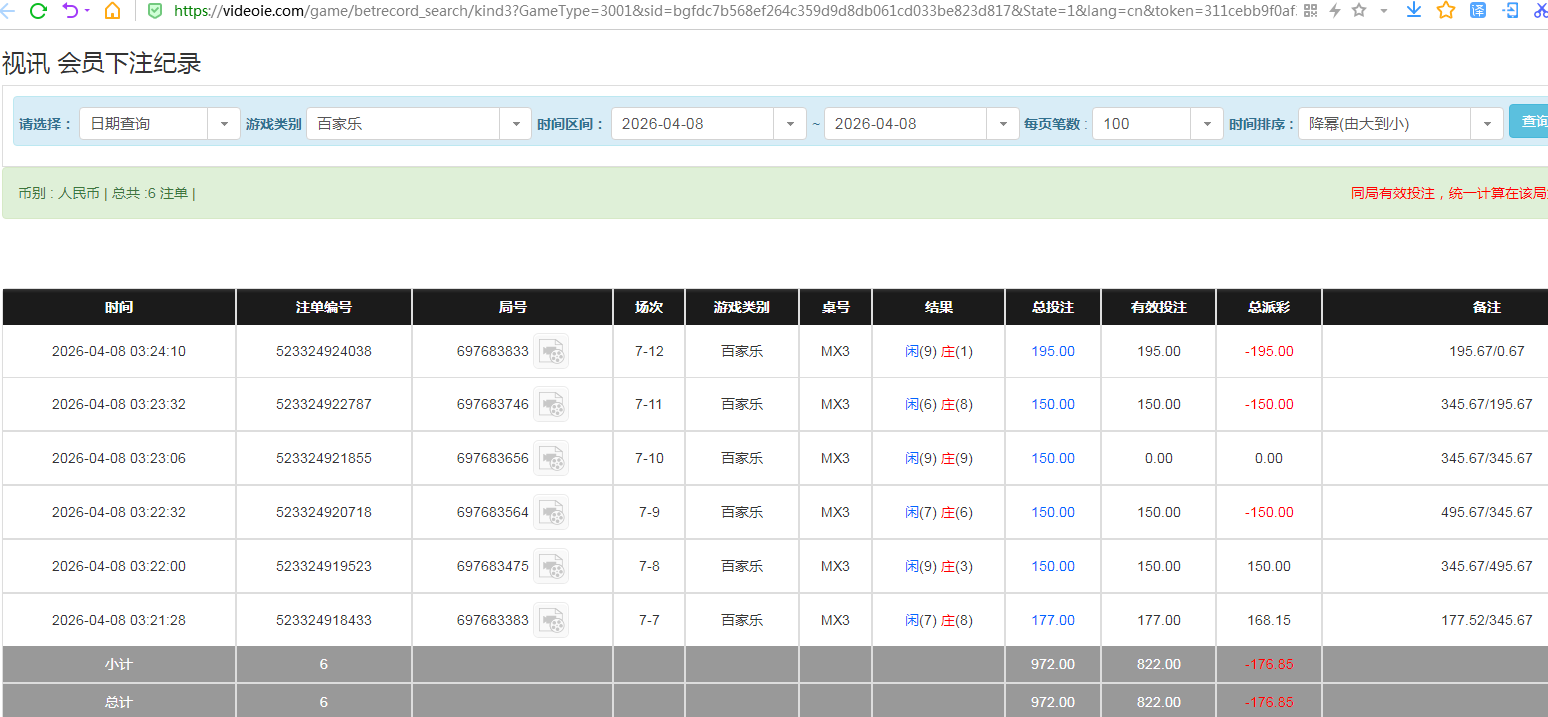Screen dimensions: 1548x717
Task: Play the video for round 697683383
Action: click(x=551, y=619)
